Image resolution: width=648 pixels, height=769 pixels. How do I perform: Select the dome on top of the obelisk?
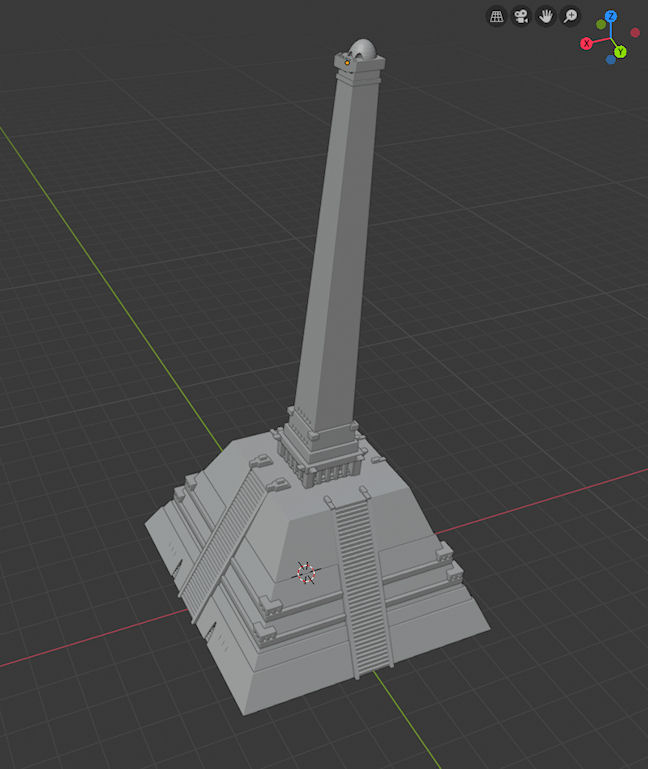click(x=364, y=49)
